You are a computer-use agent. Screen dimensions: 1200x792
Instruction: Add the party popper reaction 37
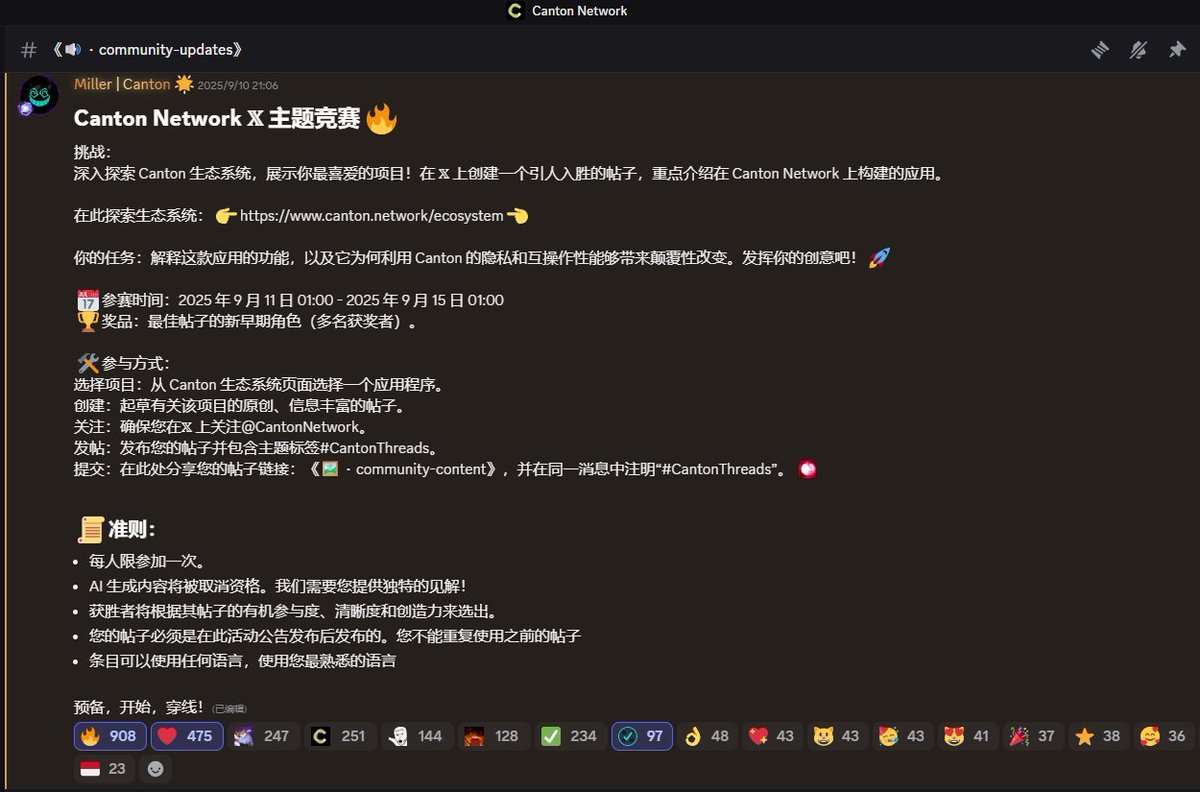coord(1033,736)
